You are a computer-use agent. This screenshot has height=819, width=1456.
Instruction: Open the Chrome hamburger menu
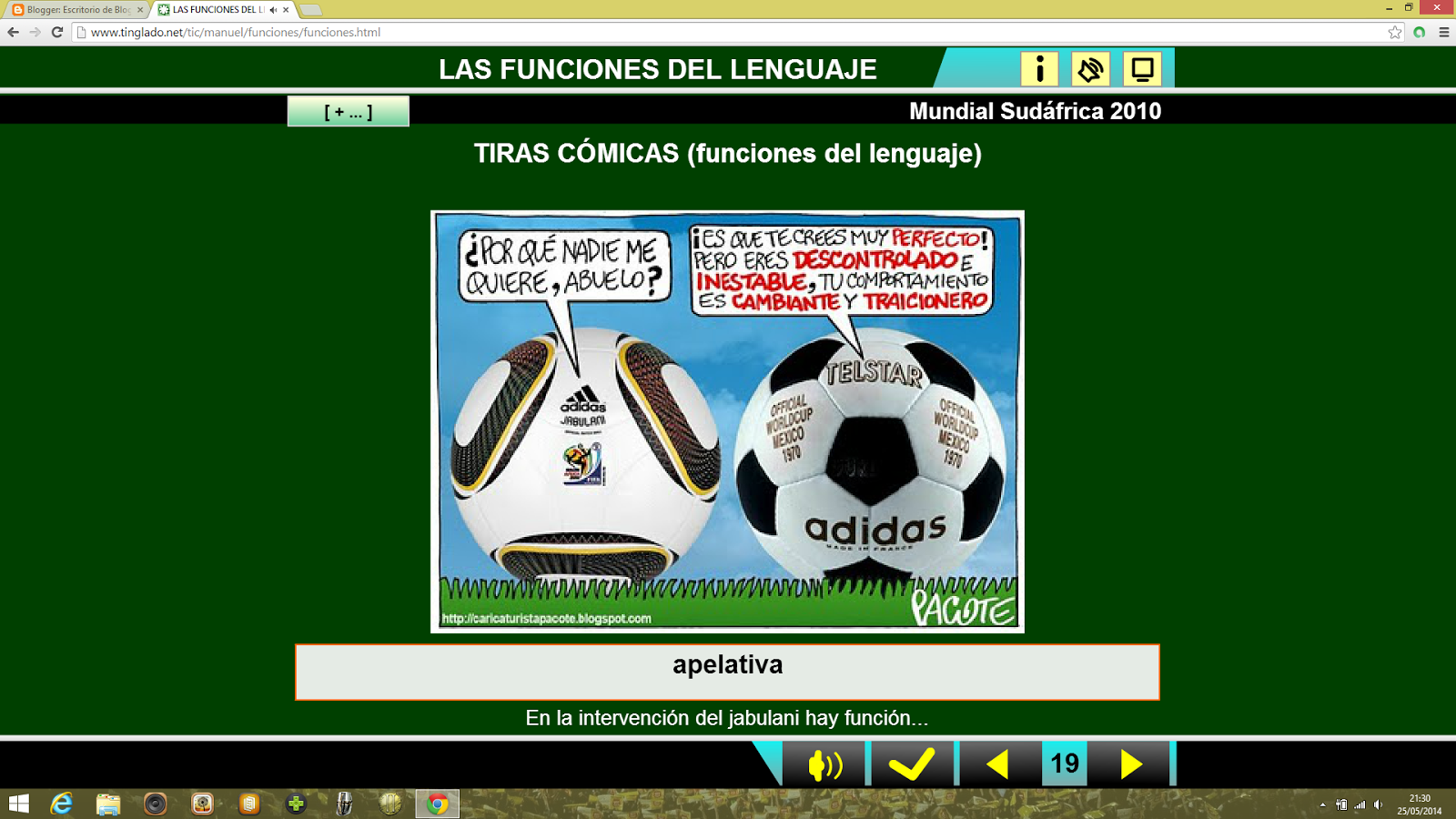1444,32
